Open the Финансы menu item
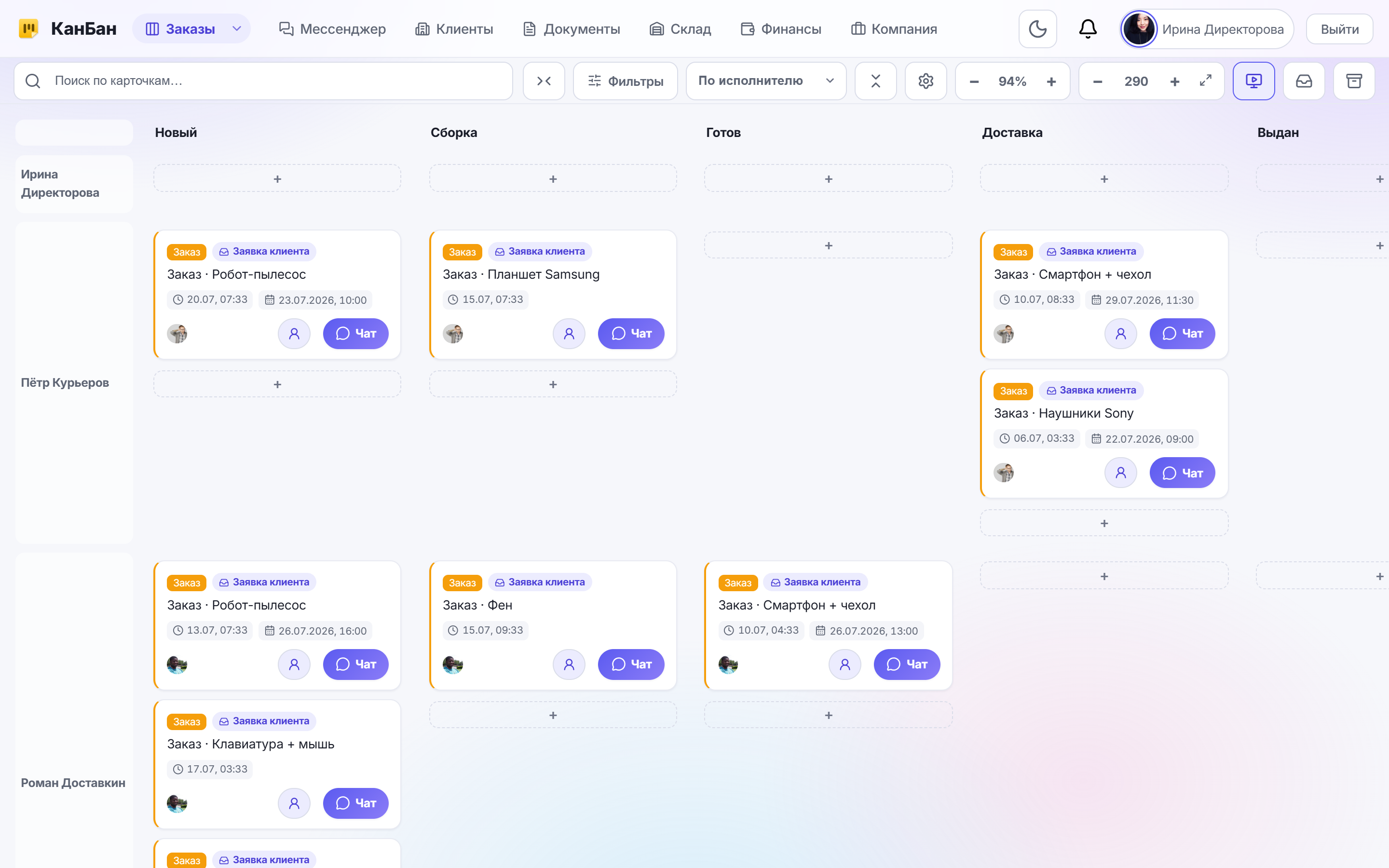 [x=781, y=29]
